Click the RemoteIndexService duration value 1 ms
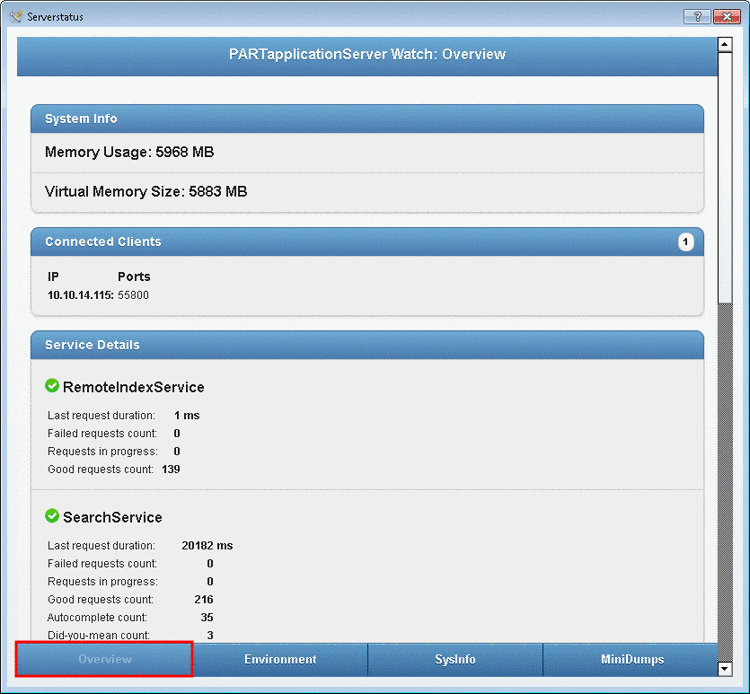The image size is (750, 694). (x=187, y=415)
